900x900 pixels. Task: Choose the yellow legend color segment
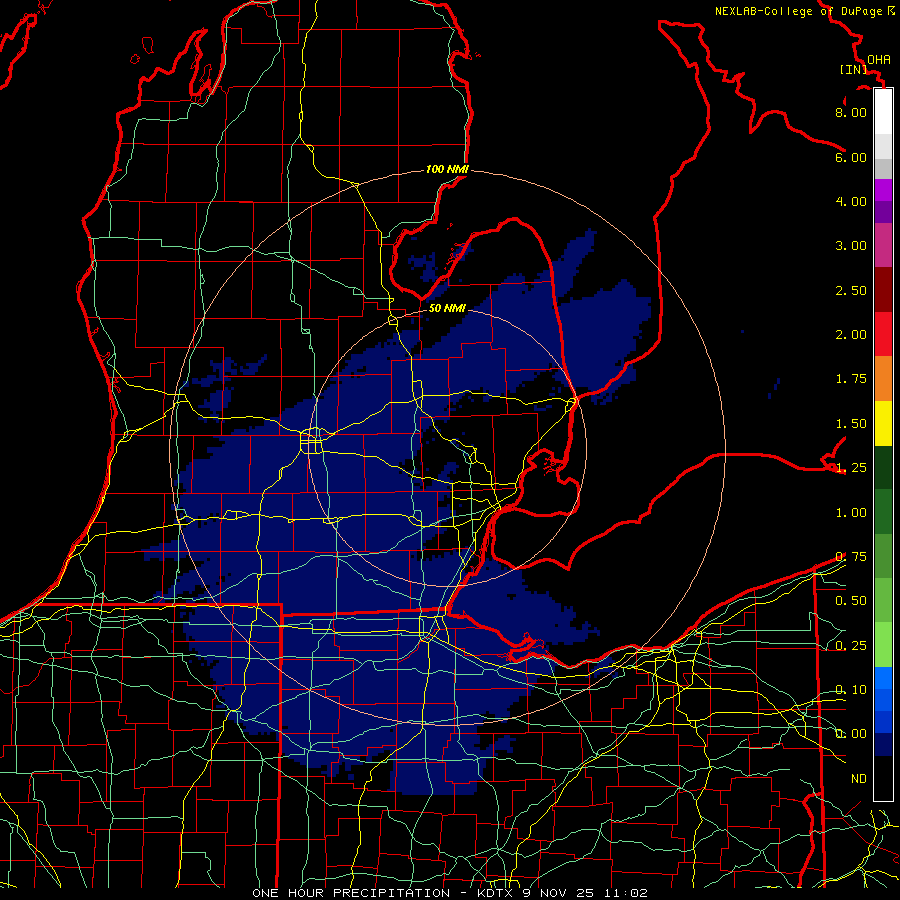[x=883, y=424]
